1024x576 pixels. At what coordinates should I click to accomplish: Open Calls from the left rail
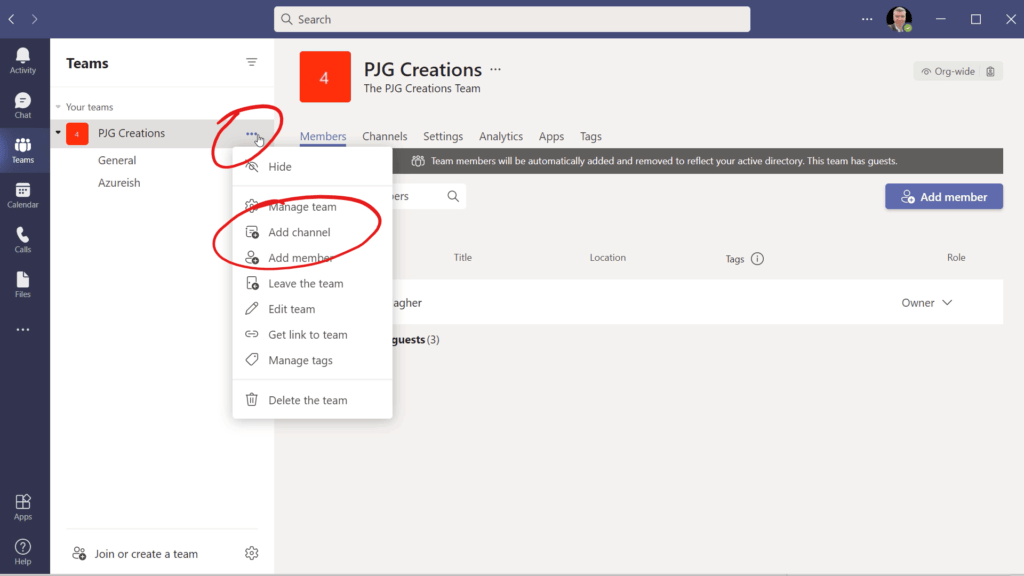click(23, 240)
